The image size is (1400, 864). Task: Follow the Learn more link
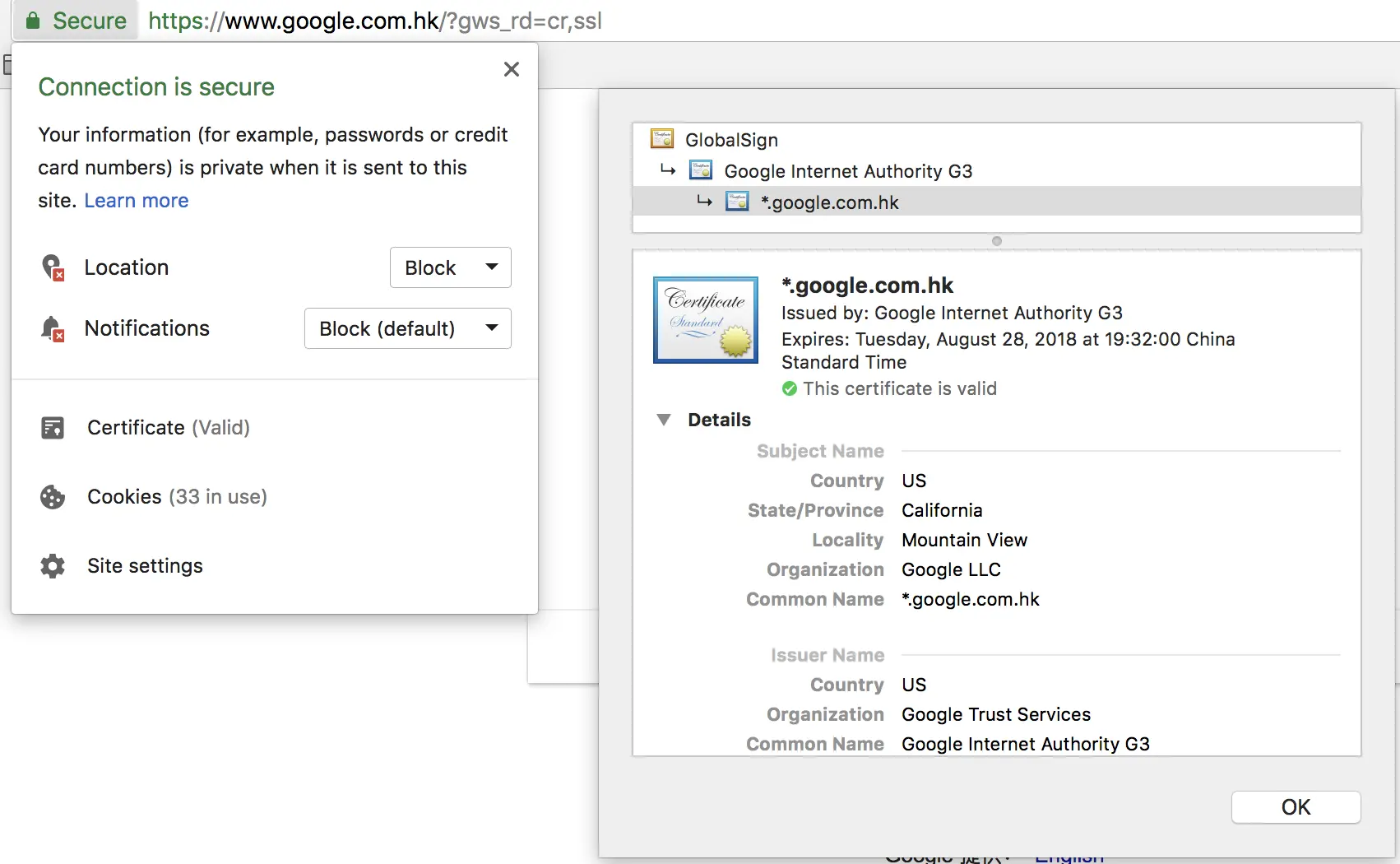pyautogui.click(x=137, y=201)
